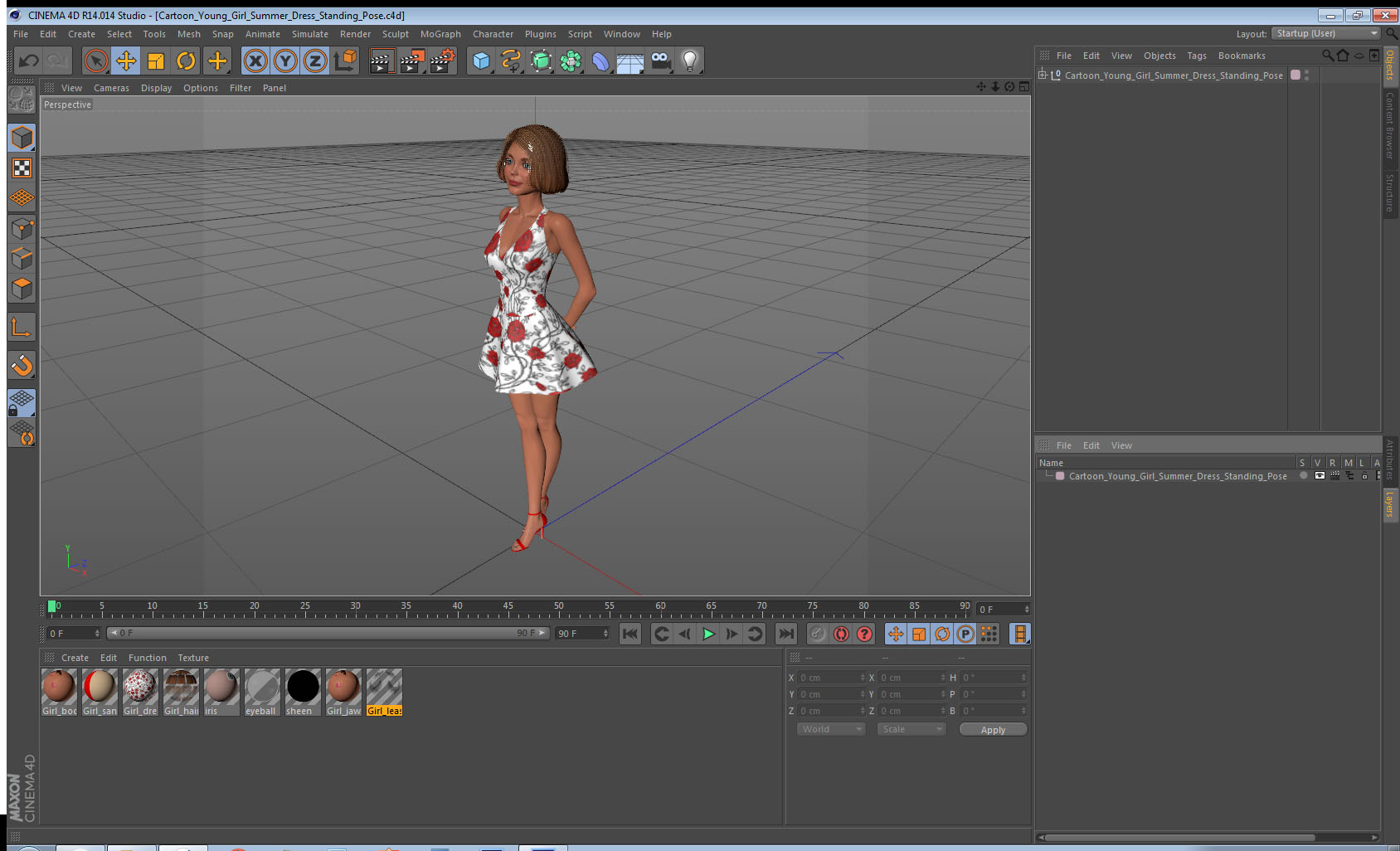The height and width of the screenshot is (851, 1400).
Task: Select Points mode icon
Action: pos(22,229)
